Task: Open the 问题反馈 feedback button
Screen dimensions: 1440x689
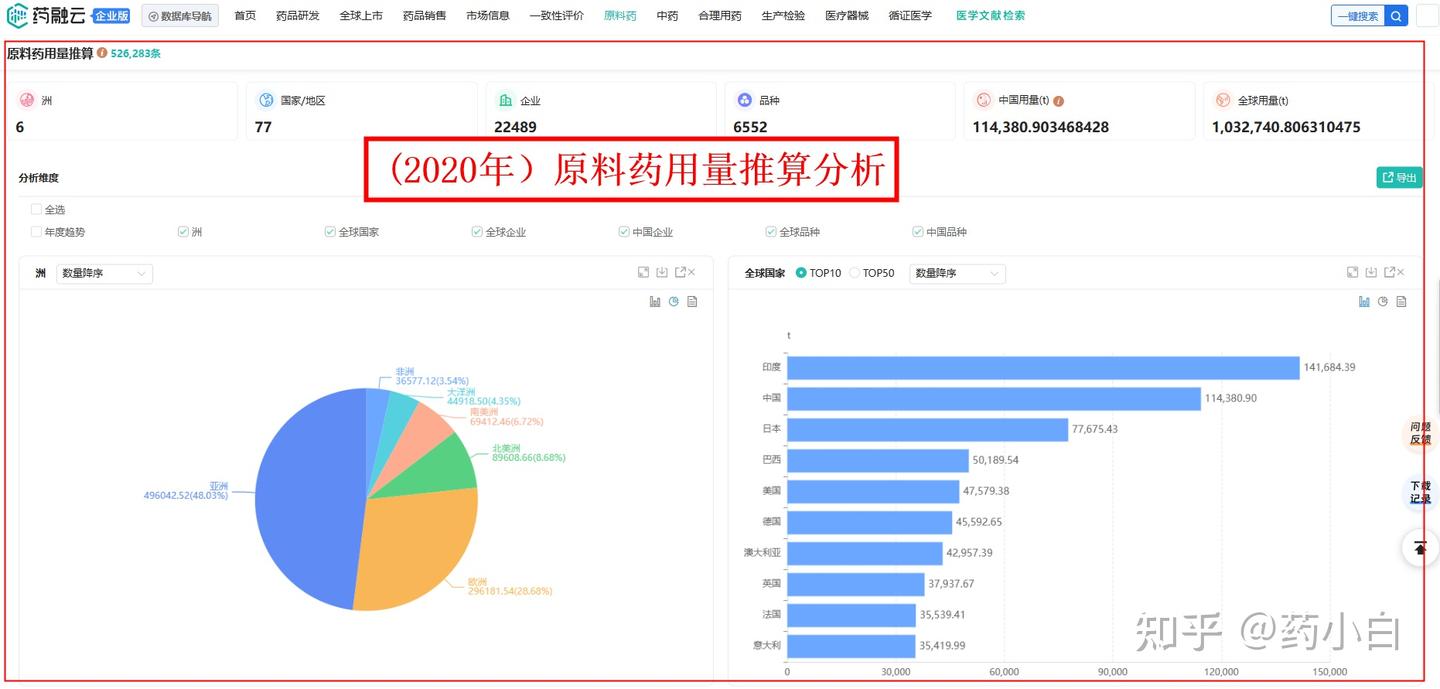Action: coord(1420,433)
